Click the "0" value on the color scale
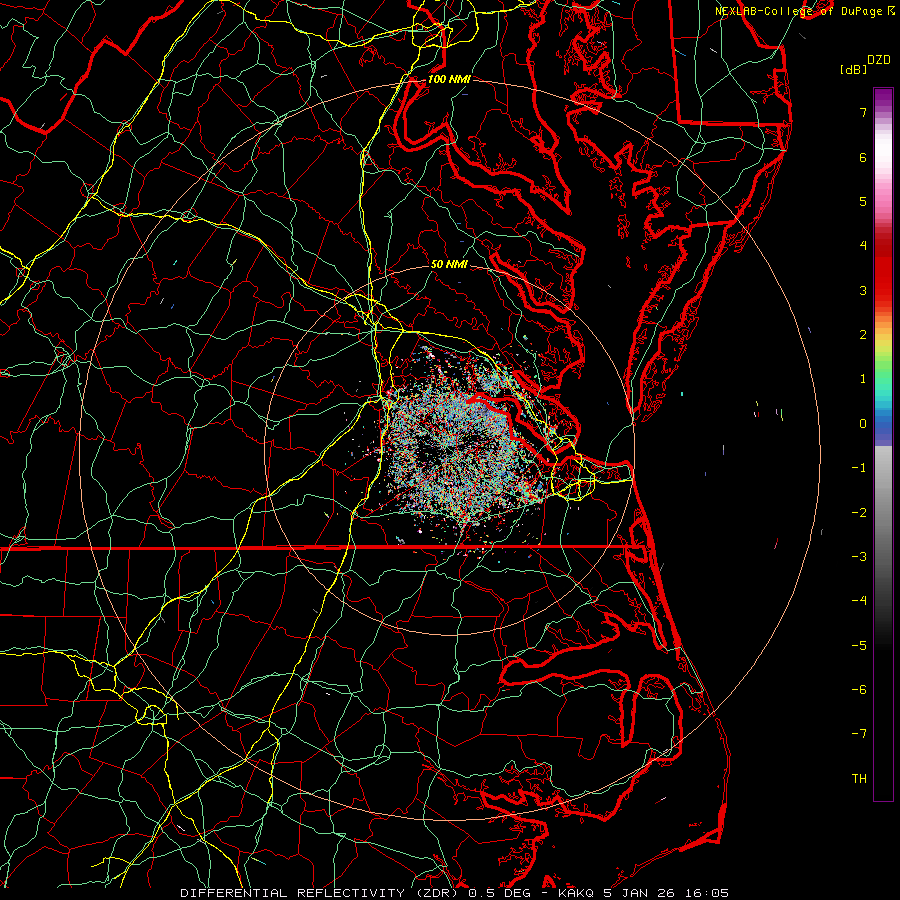This screenshot has height=900, width=900. click(863, 424)
